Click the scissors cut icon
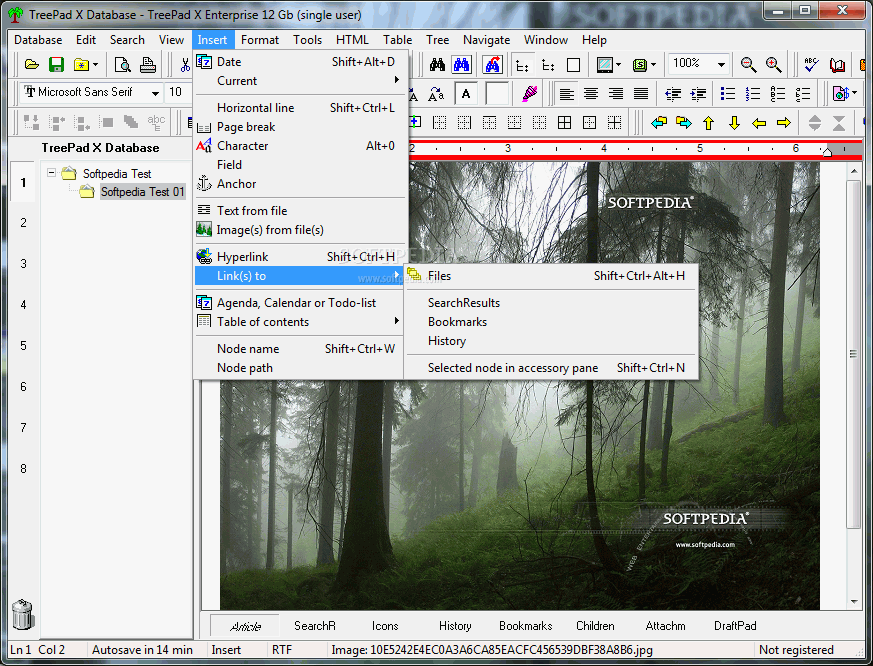 pyautogui.click(x=185, y=65)
